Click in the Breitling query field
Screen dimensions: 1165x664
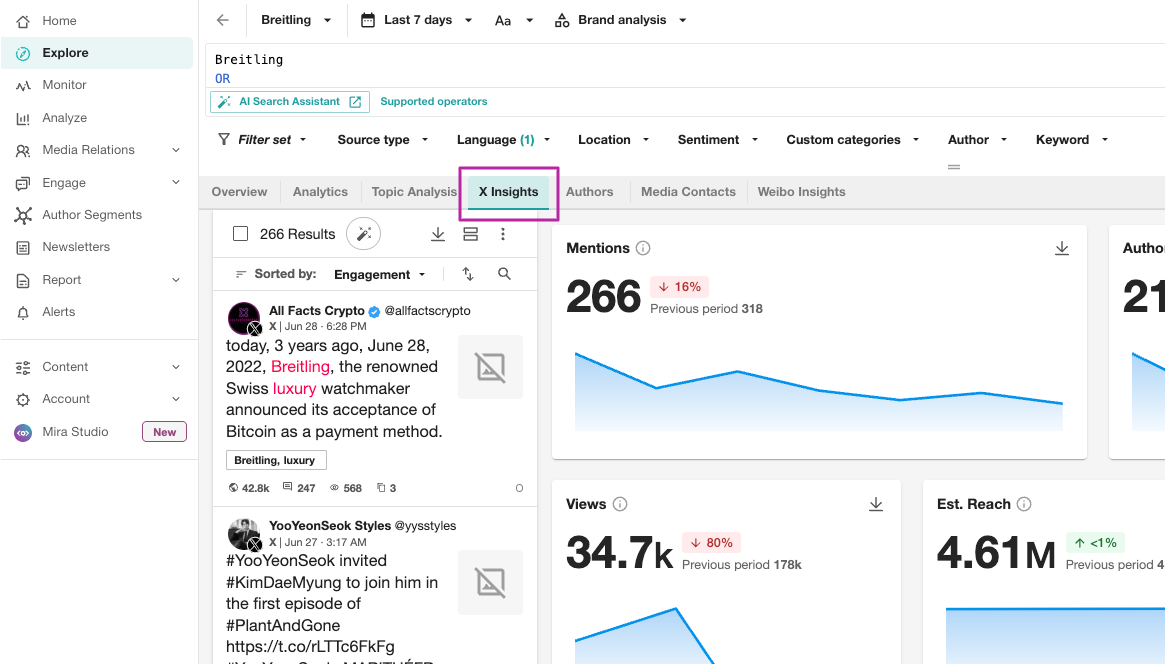pyautogui.click(x=684, y=67)
